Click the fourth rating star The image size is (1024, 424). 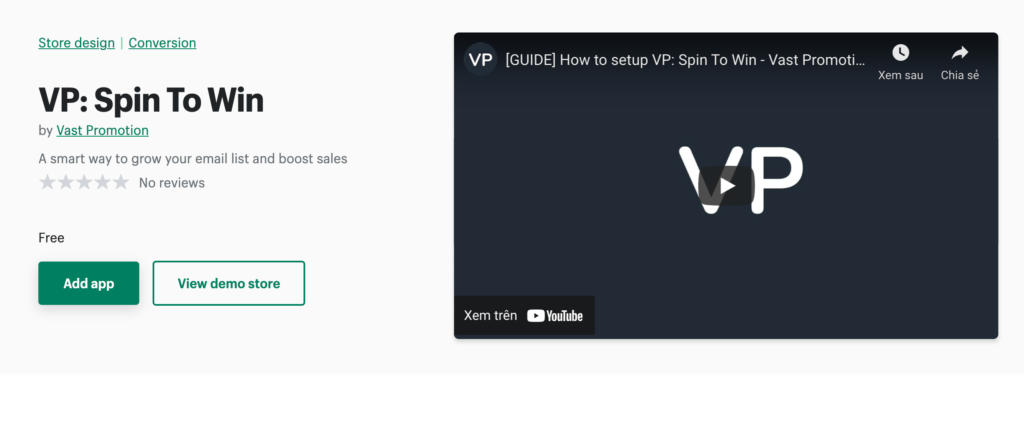(x=103, y=182)
